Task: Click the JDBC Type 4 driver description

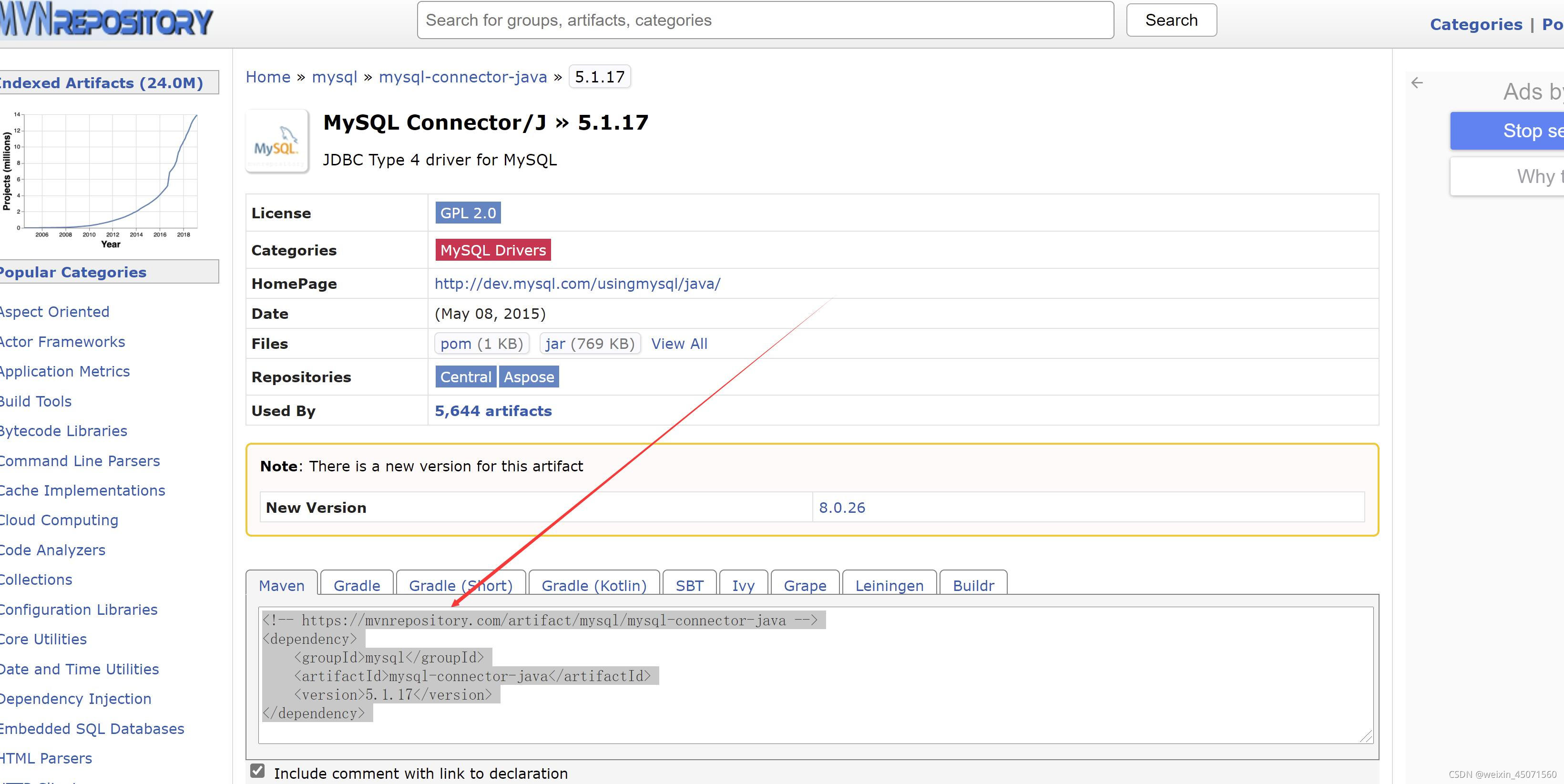Action: click(x=440, y=160)
